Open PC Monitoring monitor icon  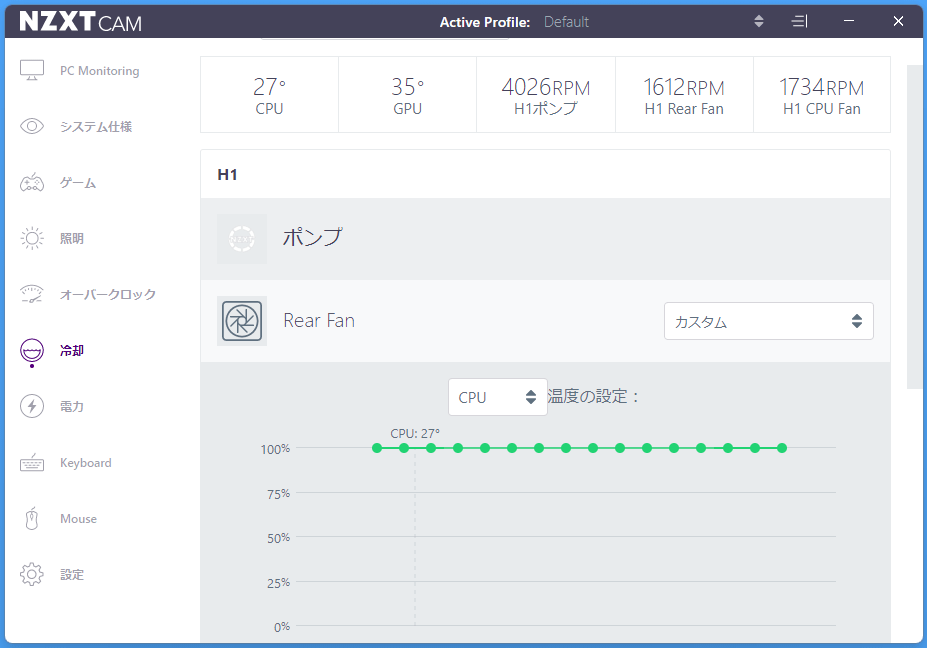pos(32,70)
